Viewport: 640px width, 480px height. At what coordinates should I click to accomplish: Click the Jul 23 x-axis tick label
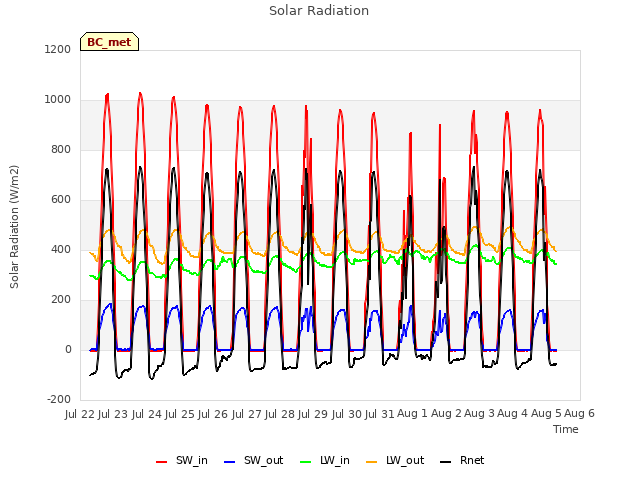coord(113,414)
